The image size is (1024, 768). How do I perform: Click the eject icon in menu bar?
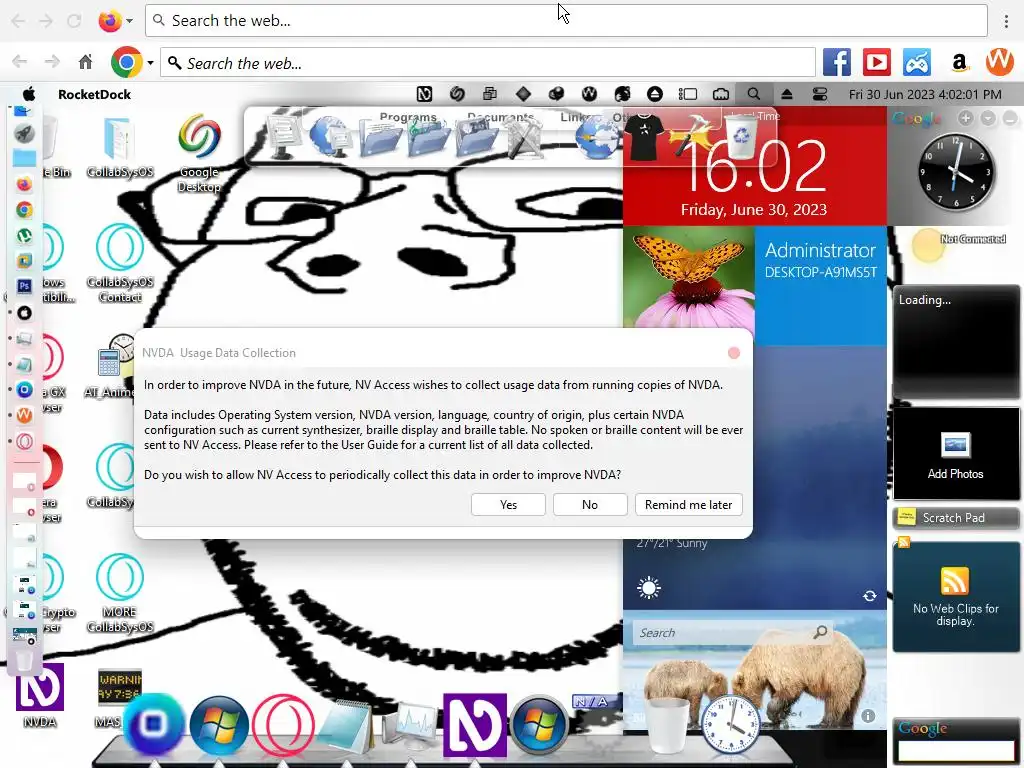[x=787, y=94]
